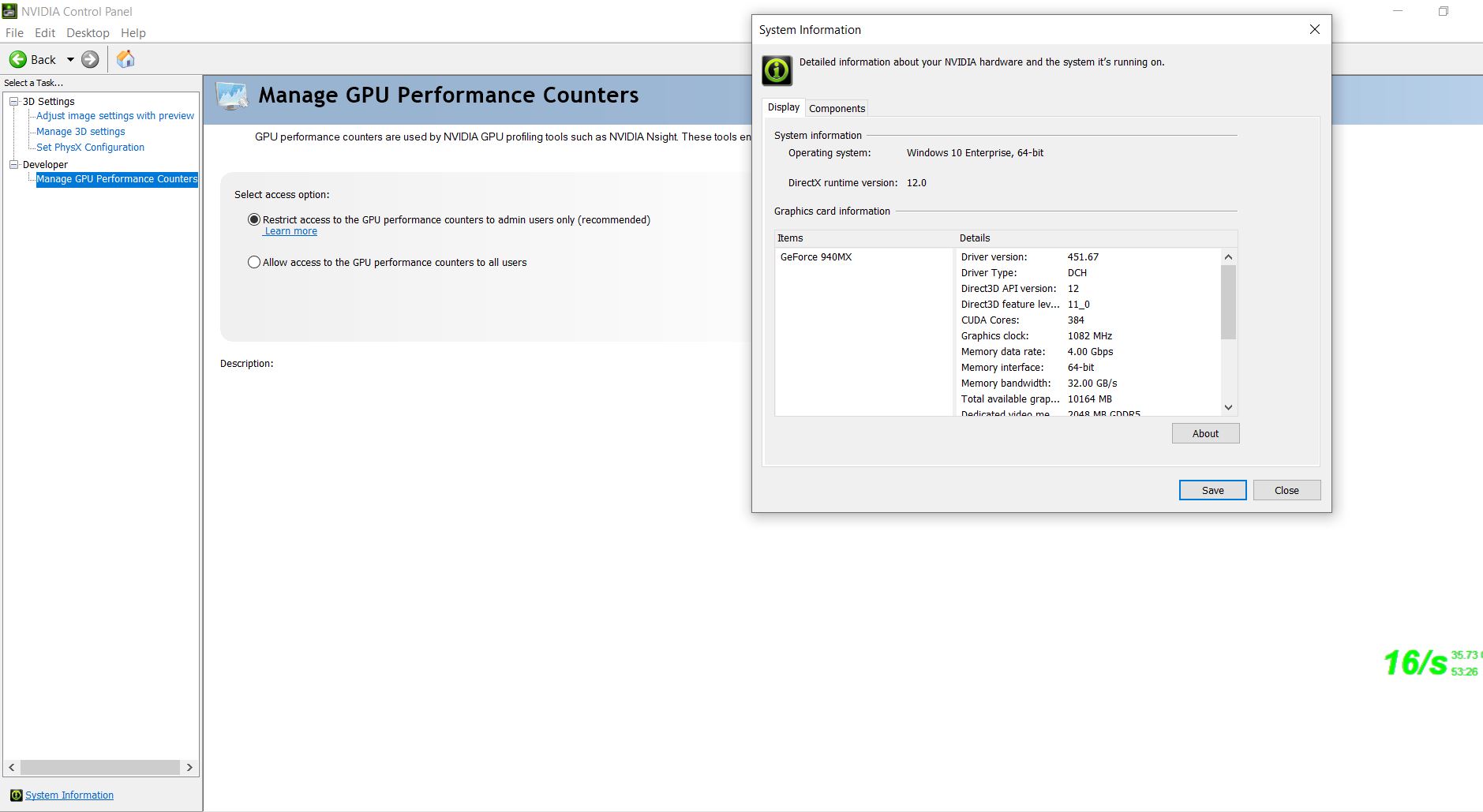Click the details list vertical scrollbar thumb
This screenshot has height=812, width=1483.
click(1228, 302)
